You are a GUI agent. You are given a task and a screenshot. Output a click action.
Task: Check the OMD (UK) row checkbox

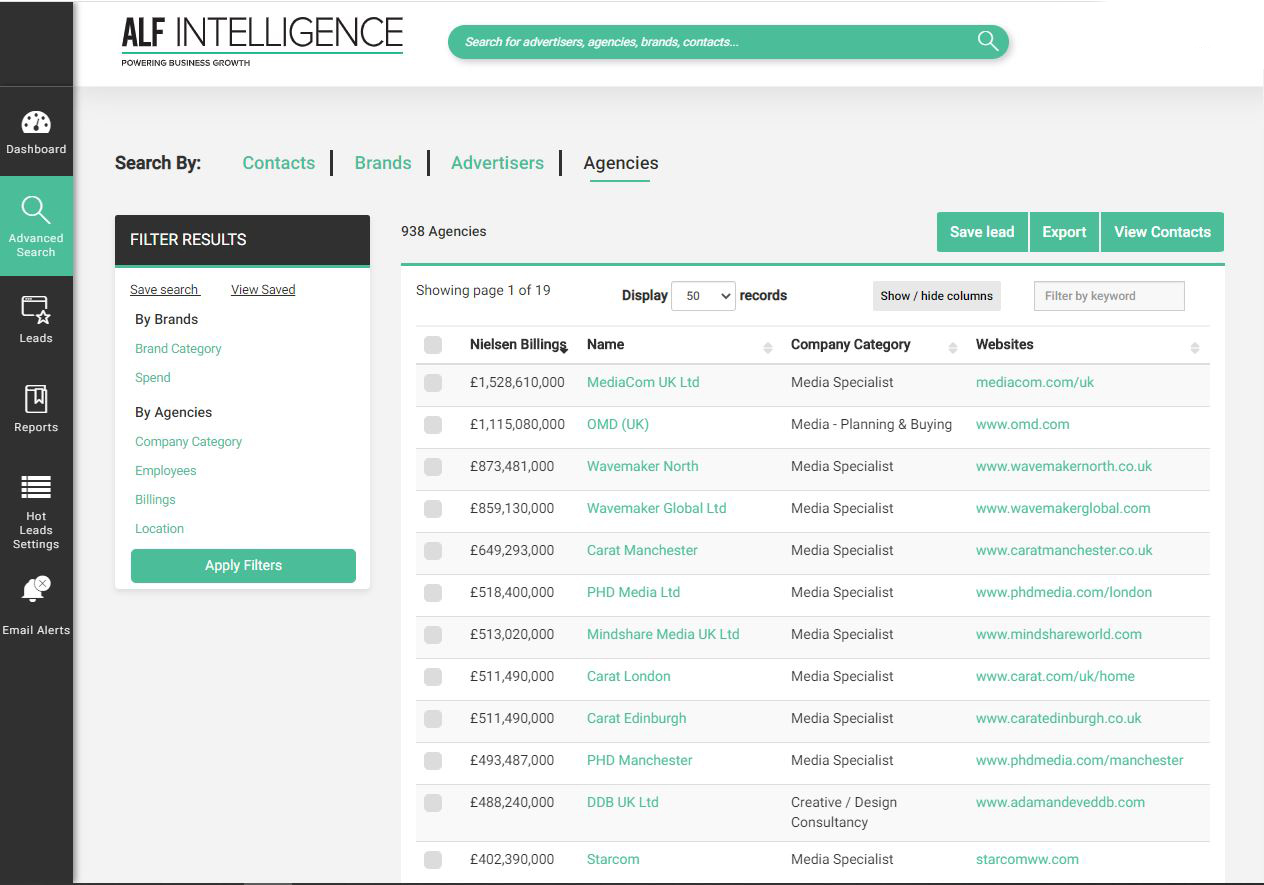pos(433,425)
